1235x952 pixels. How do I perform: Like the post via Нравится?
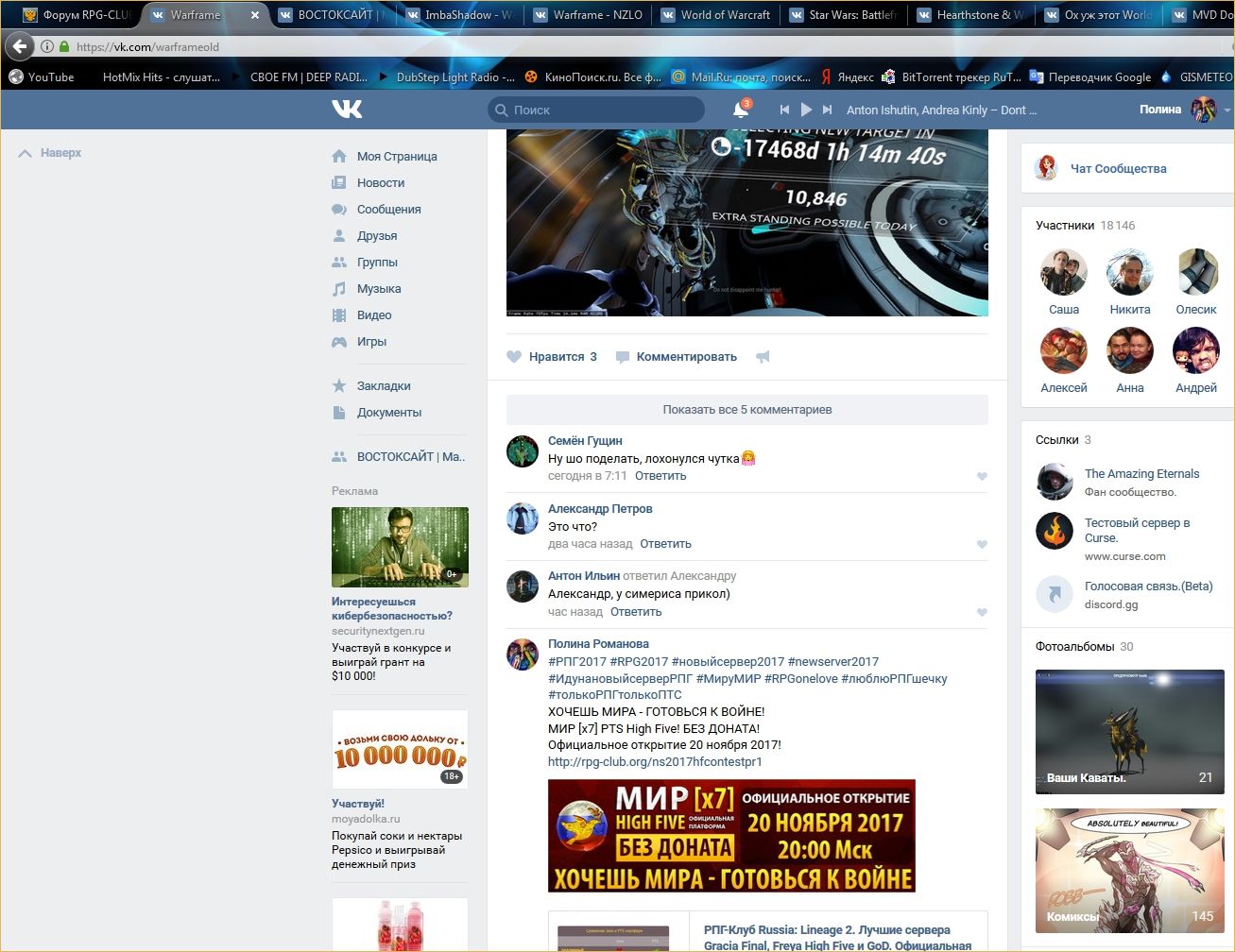tap(552, 357)
